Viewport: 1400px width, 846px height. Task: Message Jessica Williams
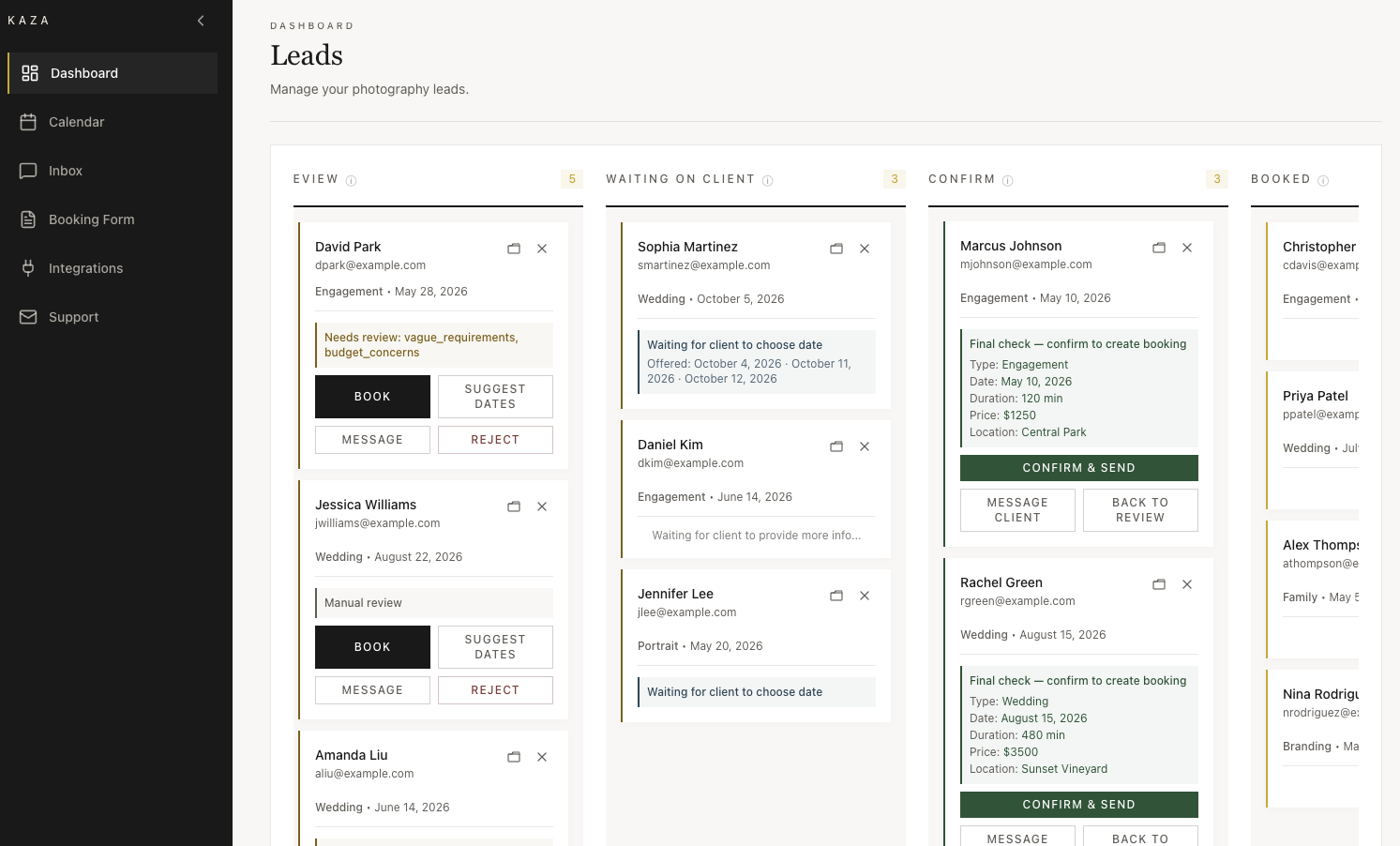372,690
